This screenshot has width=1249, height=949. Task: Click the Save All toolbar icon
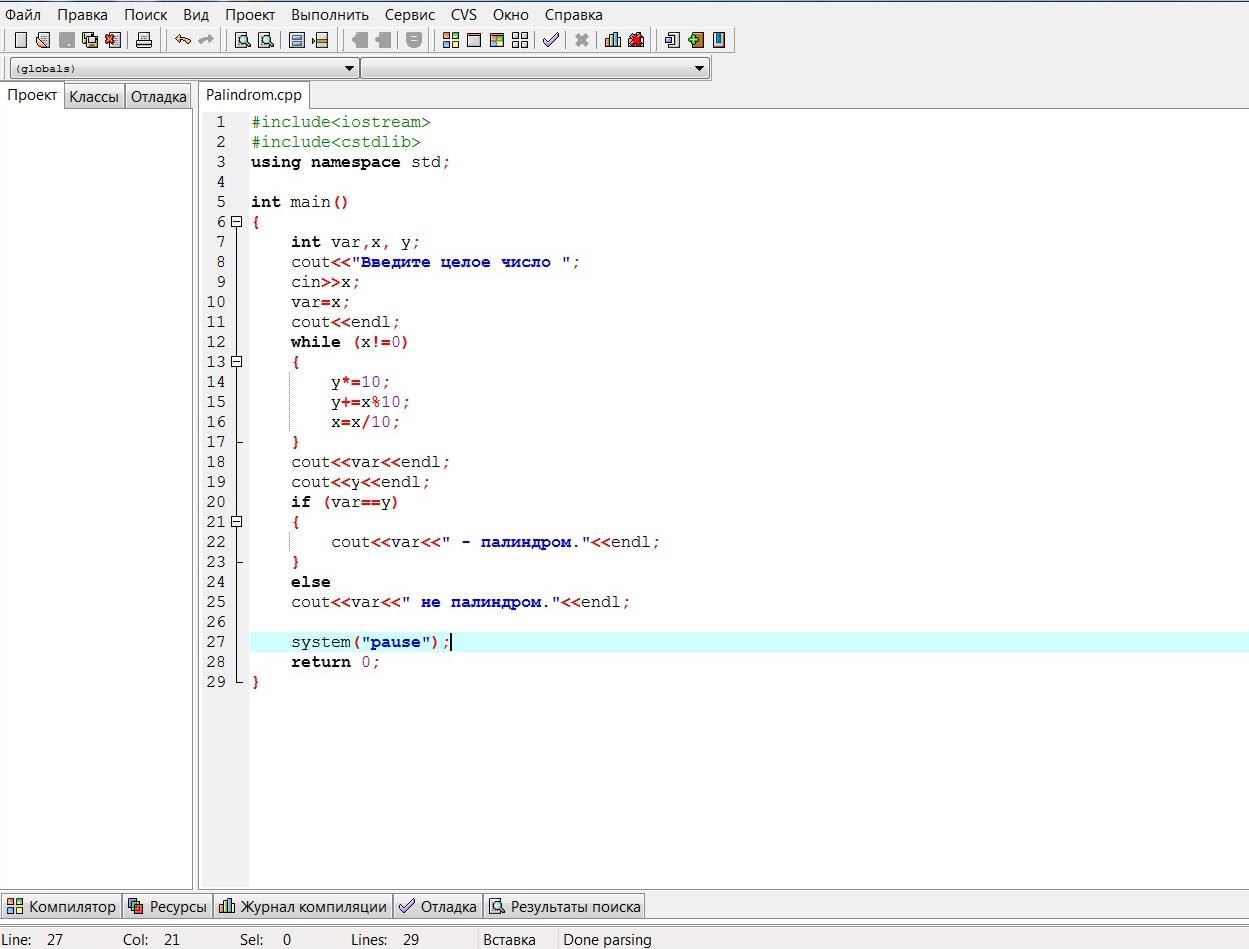point(90,40)
